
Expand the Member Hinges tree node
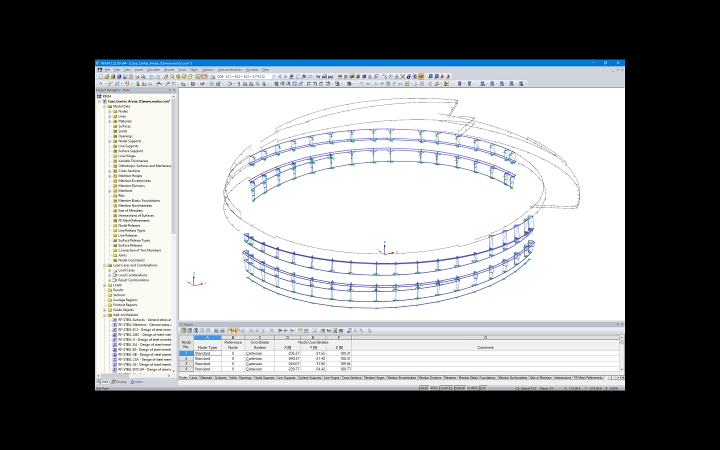tap(110, 176)
